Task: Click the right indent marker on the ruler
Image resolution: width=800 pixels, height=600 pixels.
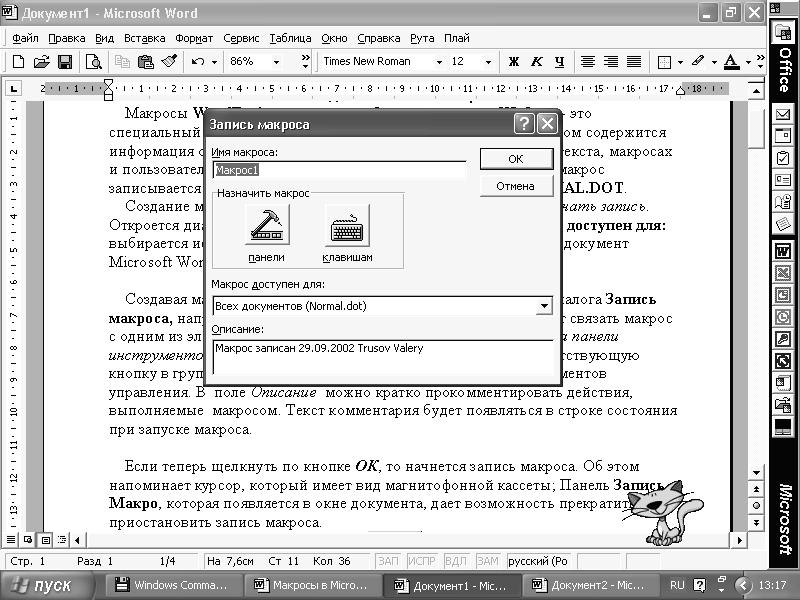Action: (680, 91)
